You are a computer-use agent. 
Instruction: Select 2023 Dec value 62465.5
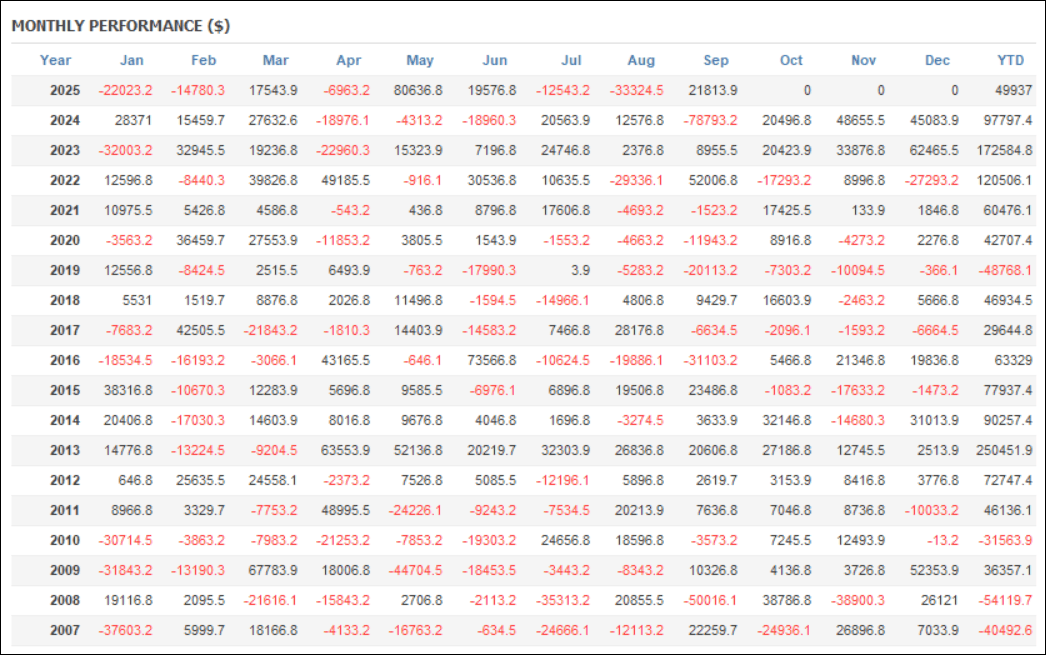pyautogui.click(x=933, y=152)
